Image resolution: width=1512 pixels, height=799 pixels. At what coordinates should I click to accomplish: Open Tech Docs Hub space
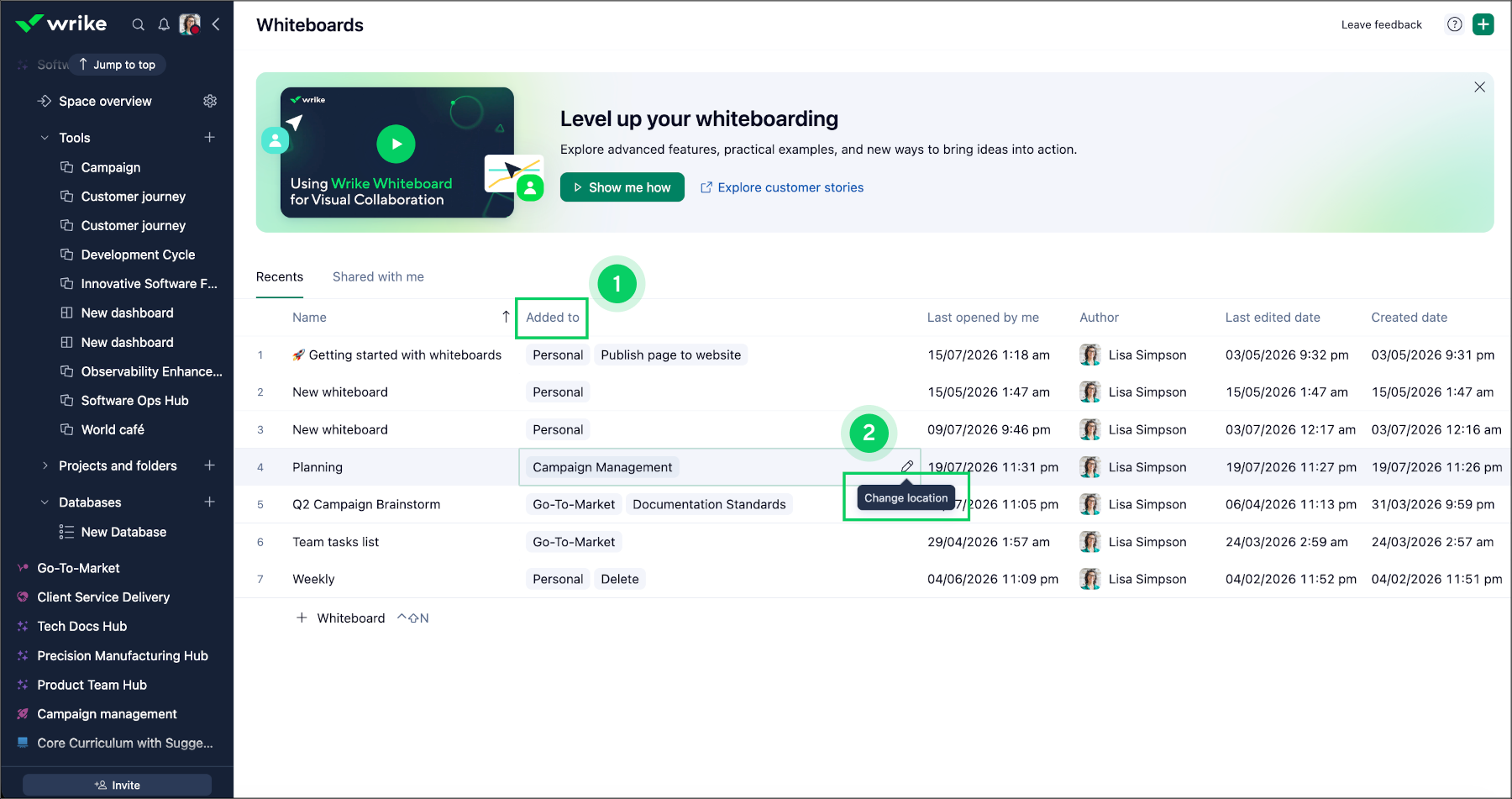tap(81, 626)
